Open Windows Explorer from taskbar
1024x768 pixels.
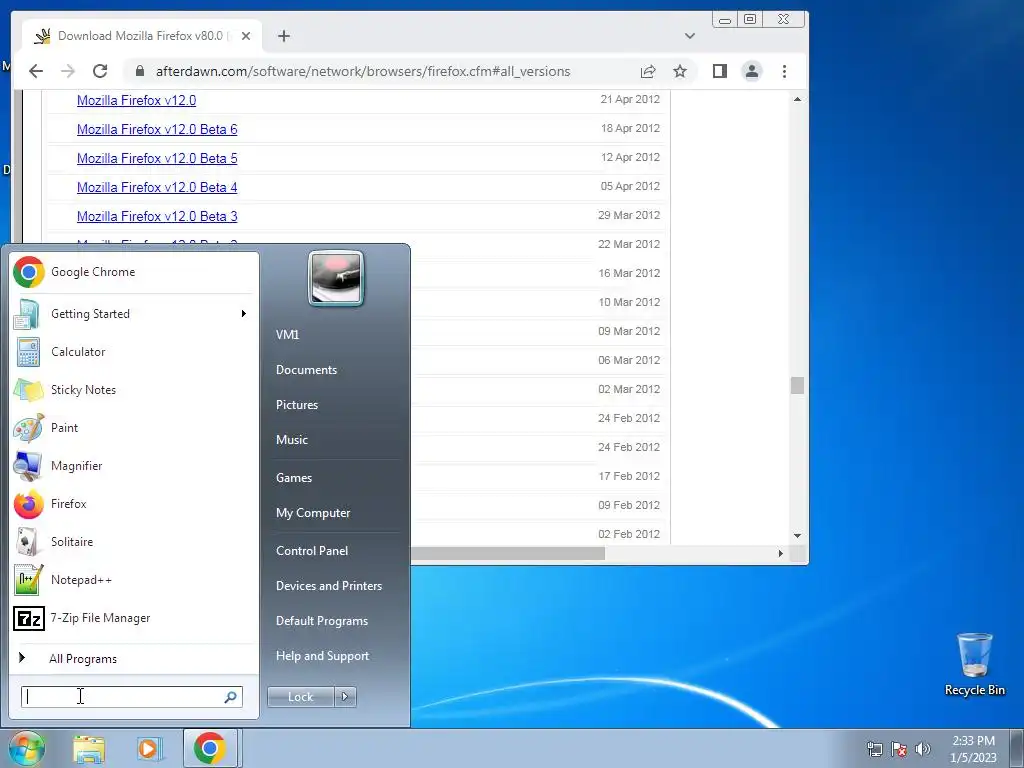pos(89,749)
